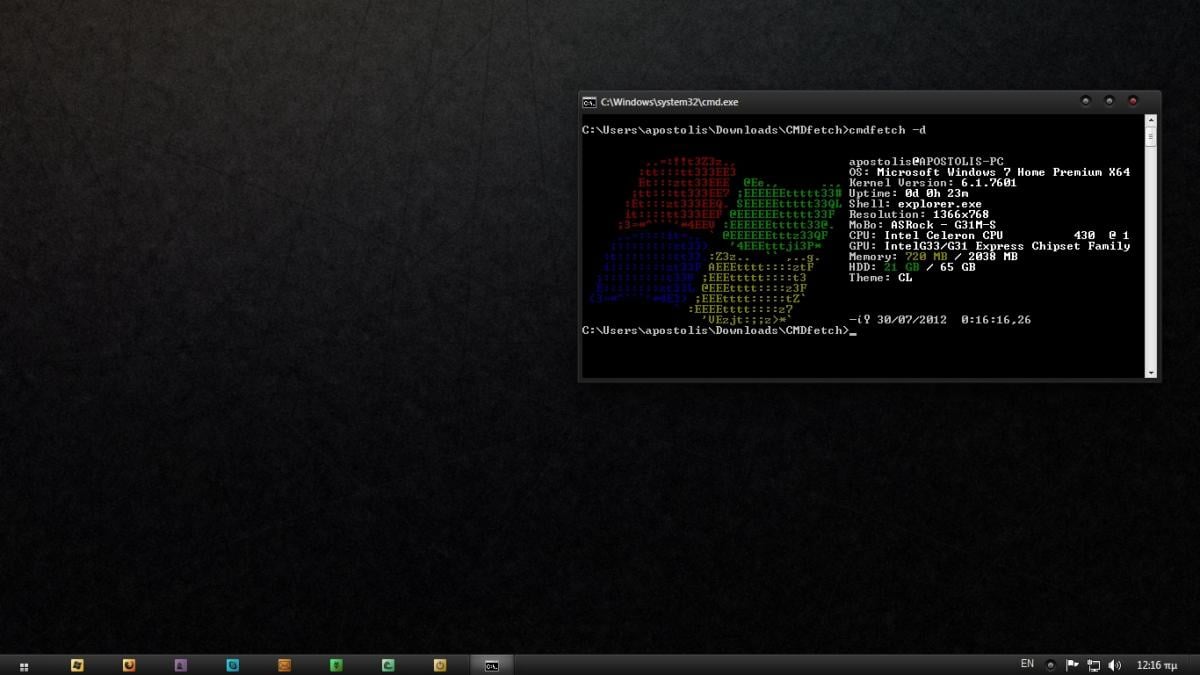Open the yellow Windows-logo taskbar icon
1200x675 pixels.
tap(76, 665)
